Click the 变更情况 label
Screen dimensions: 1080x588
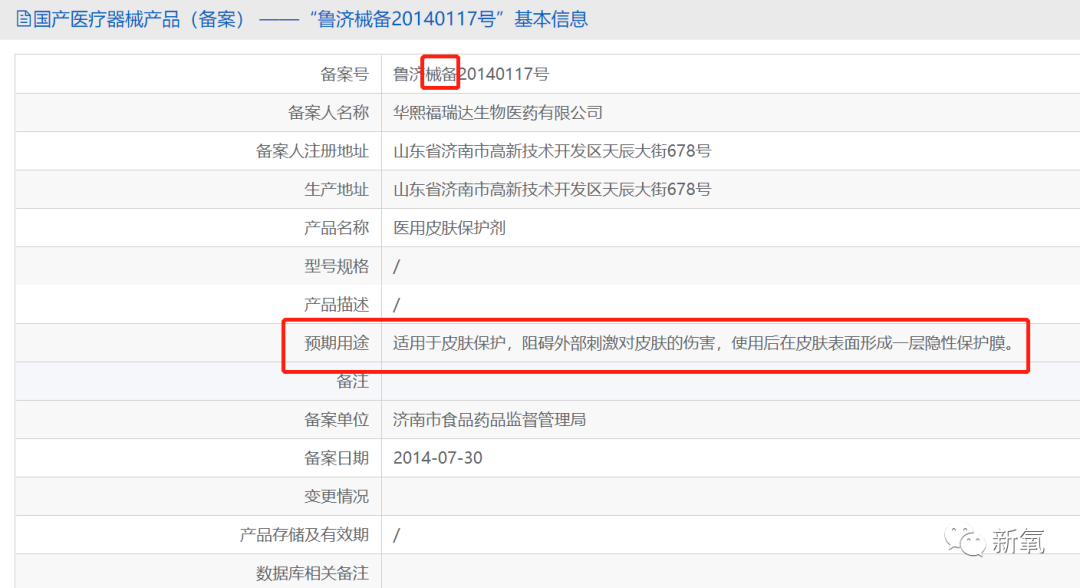[337, 496]
